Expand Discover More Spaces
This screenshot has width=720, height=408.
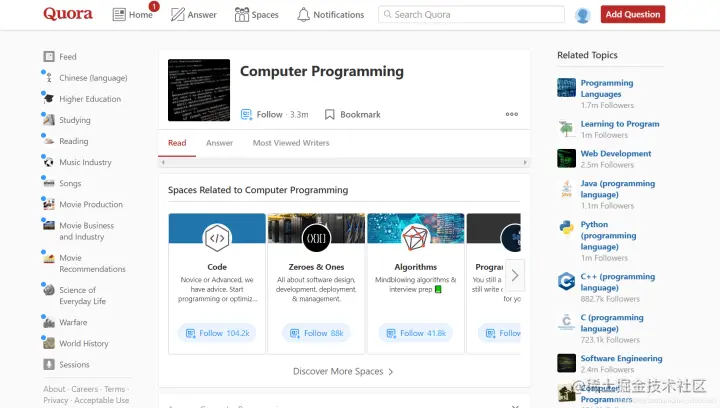pos(343,371)
